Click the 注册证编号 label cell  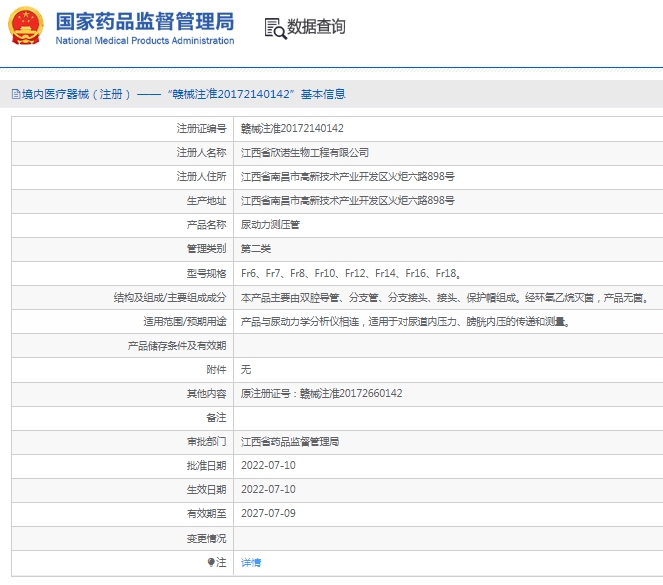[201, 128]
